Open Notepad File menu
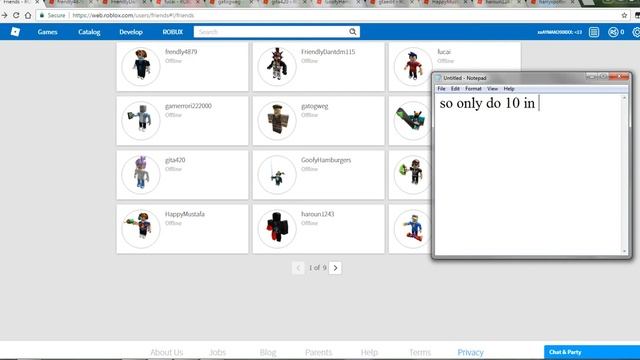The height and width of the screenshot is (360, 640). pos(441,89)
